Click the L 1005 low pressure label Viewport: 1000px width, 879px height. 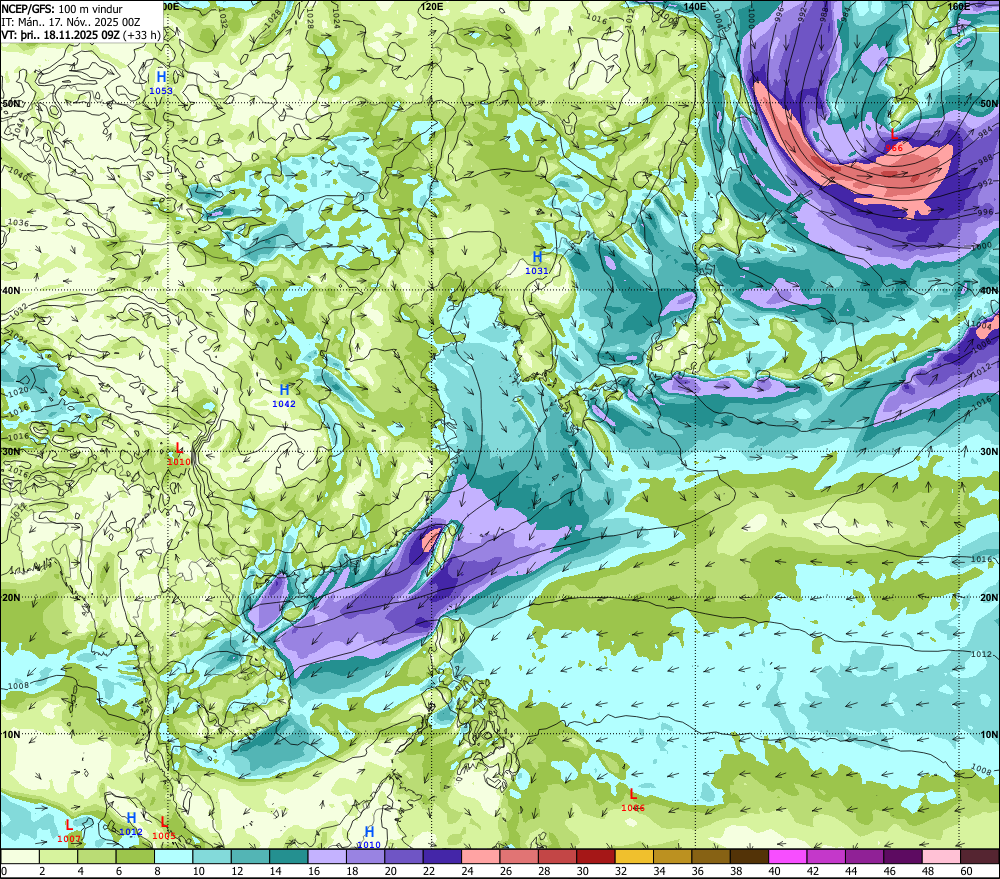click(164, 828)
